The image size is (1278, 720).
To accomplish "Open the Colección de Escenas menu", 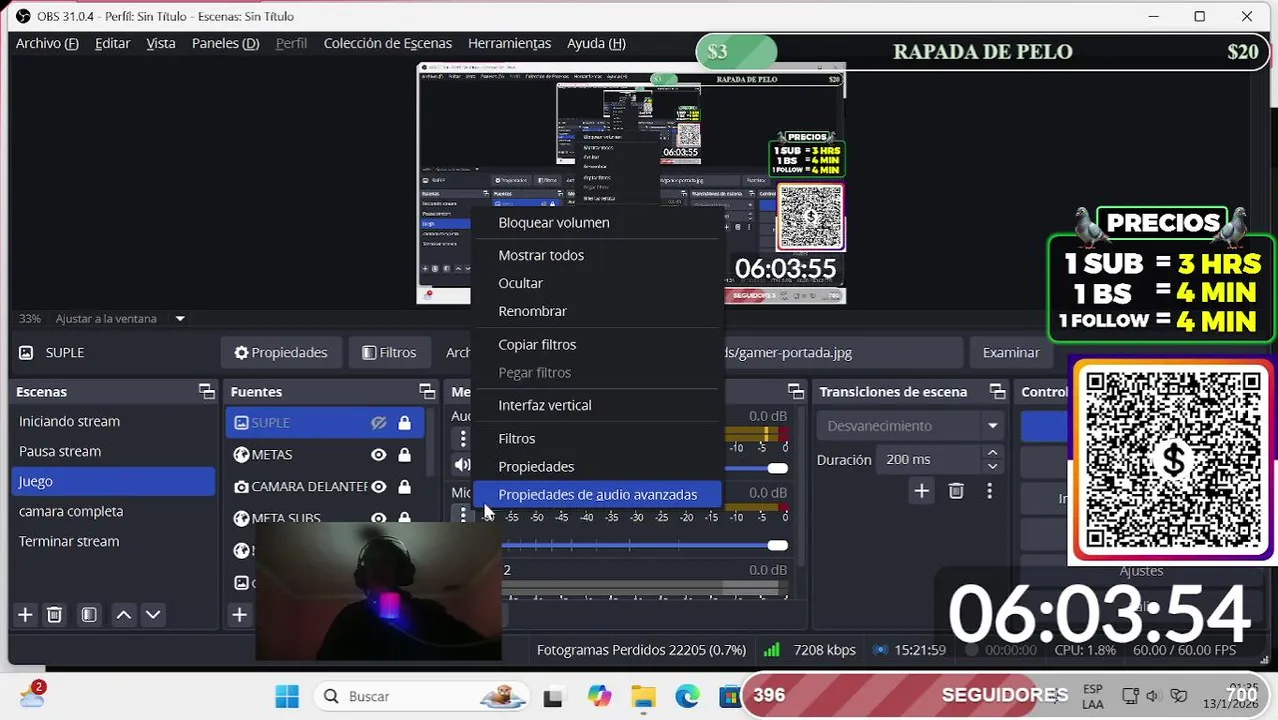I will point(388,43).
